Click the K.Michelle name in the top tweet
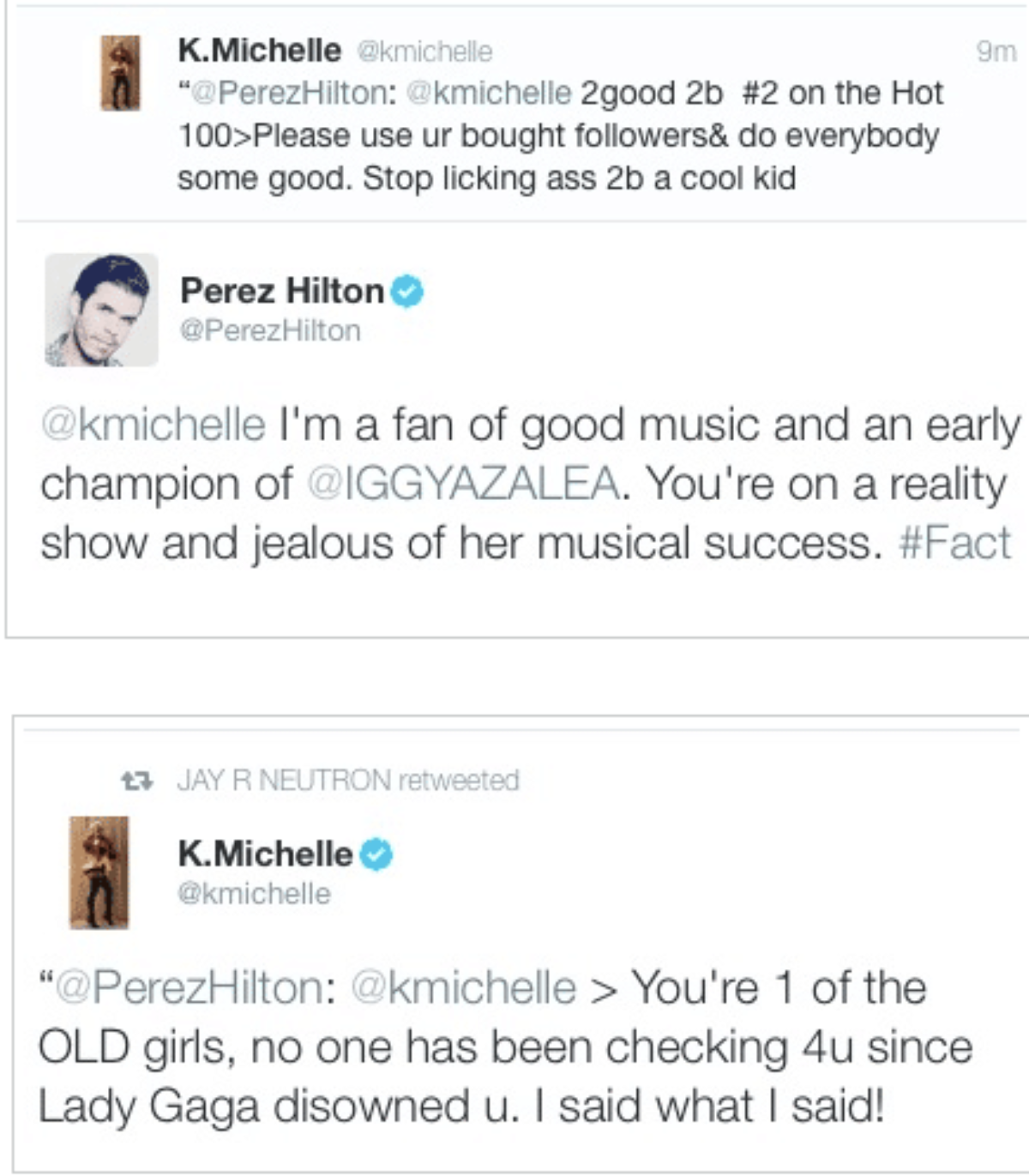The height and width of the screenshot is (1176, 1029). click(x=259, y=51)
